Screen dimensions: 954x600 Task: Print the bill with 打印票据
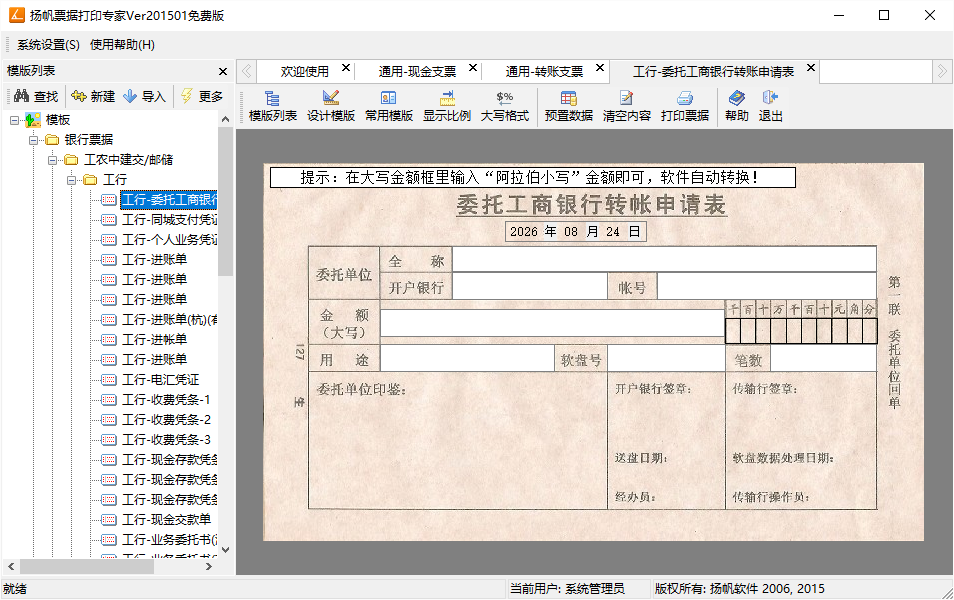[x=684, y=106]
